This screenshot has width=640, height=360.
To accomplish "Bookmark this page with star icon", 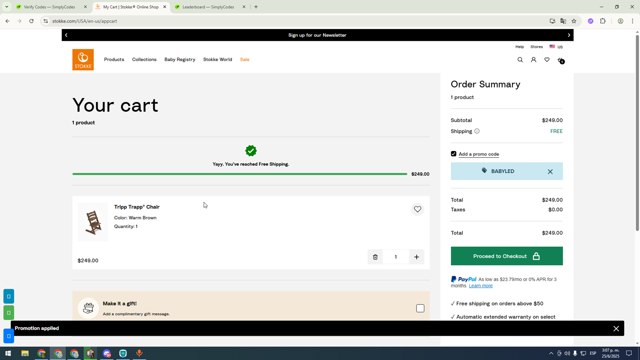I will 574,21.
